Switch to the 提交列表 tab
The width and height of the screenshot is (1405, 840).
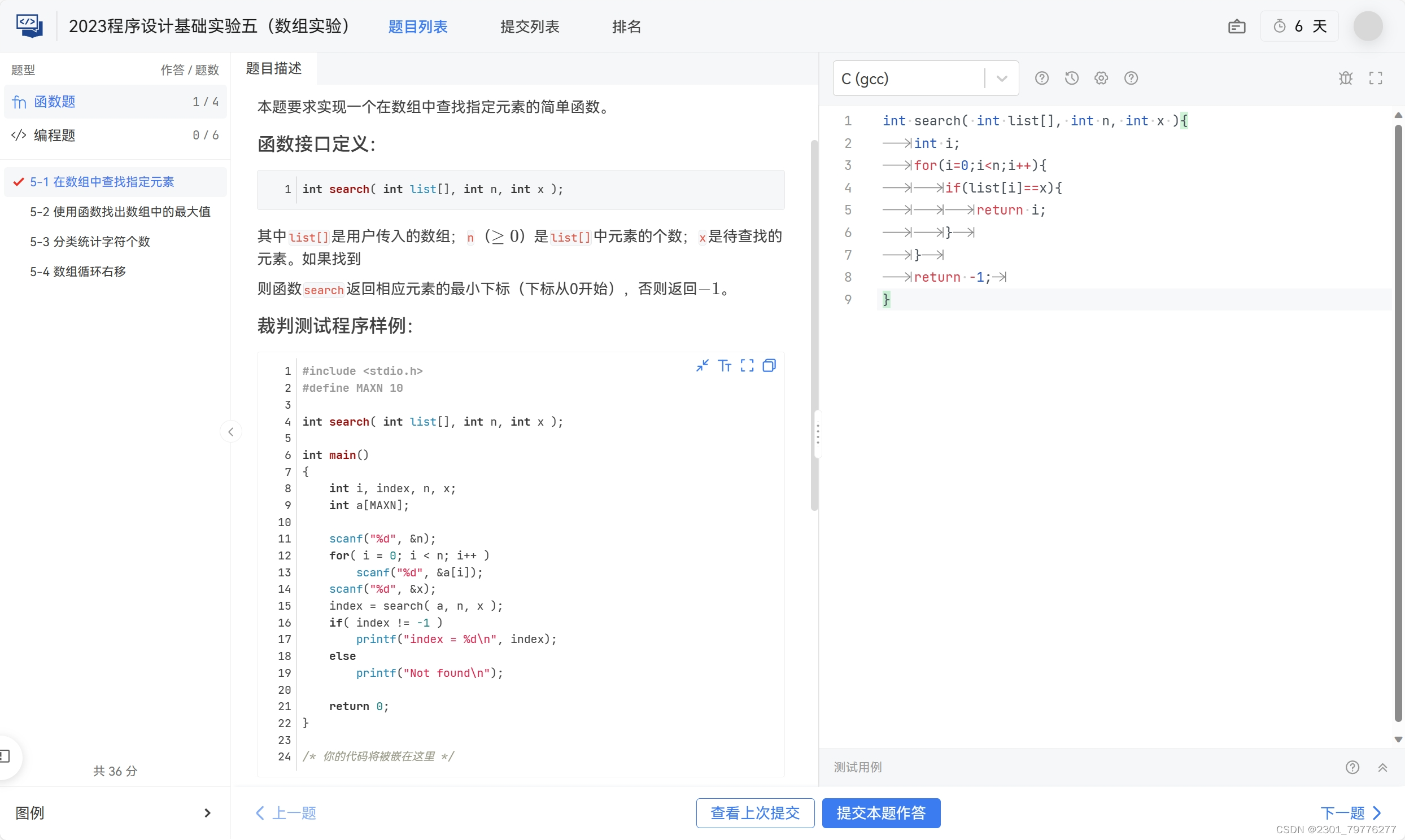[529, 27]
